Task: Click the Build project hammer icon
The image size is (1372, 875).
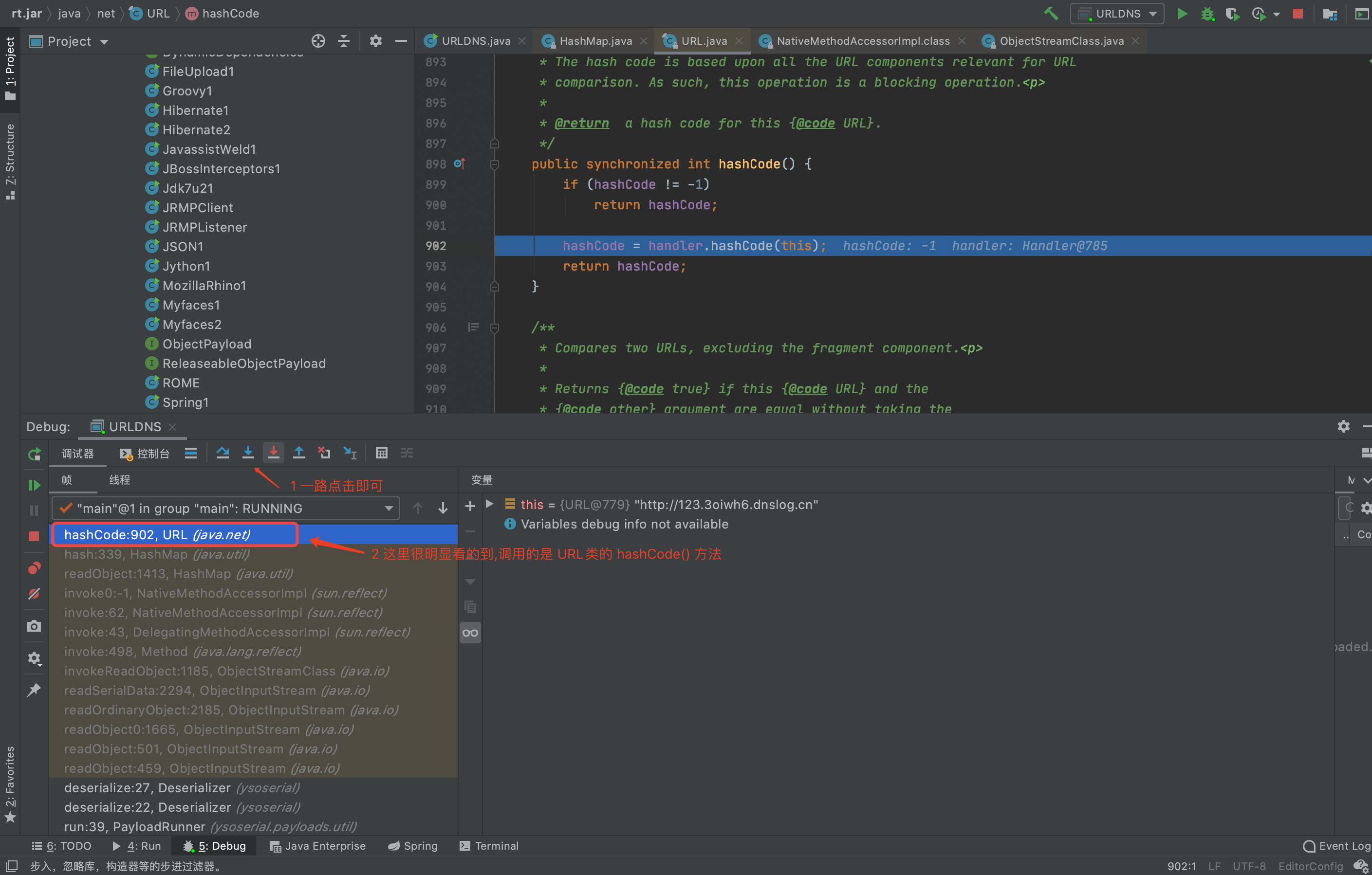Action: click(1051, 13)
